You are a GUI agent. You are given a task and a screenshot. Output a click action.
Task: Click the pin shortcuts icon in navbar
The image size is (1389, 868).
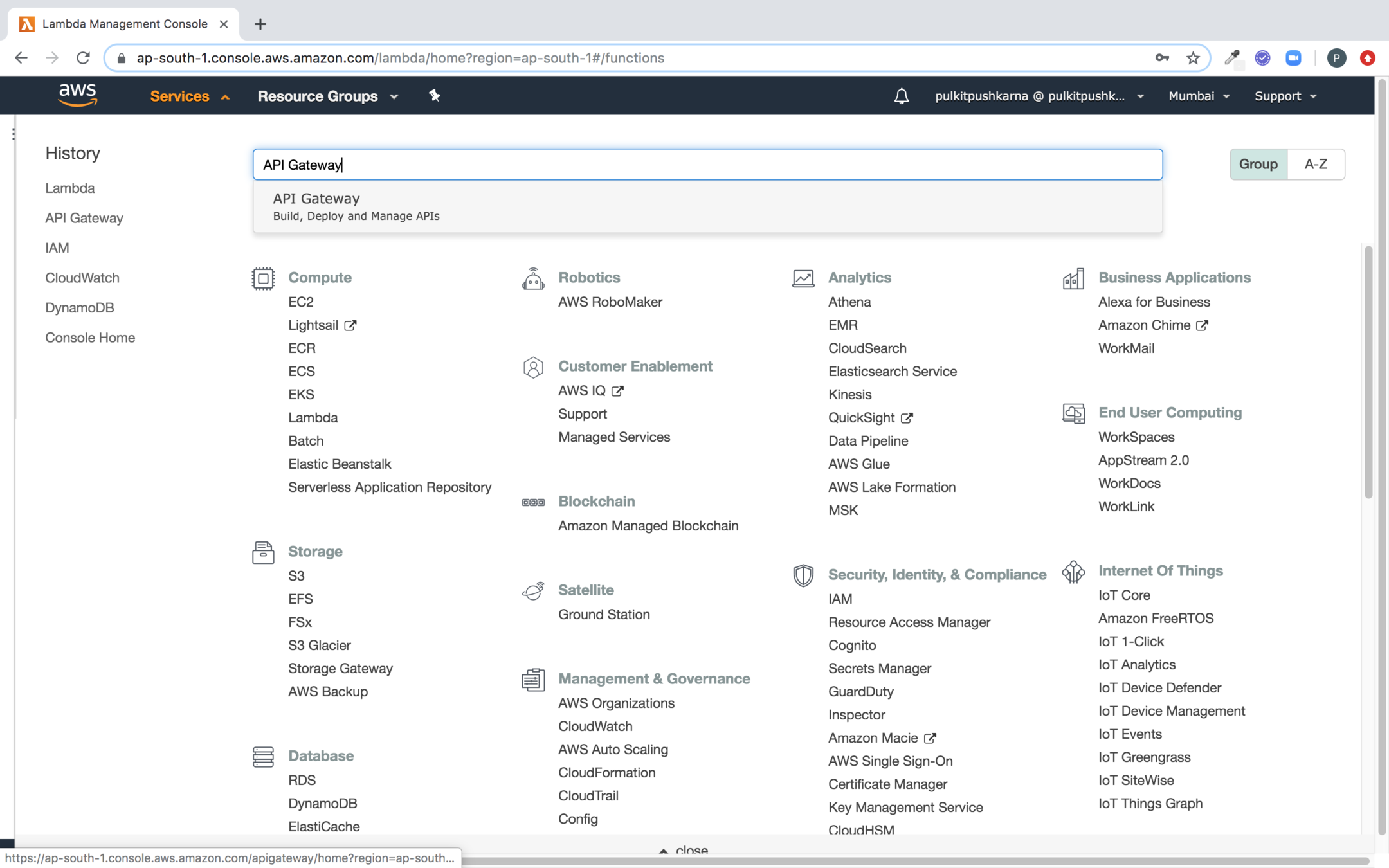click(435, 96)
